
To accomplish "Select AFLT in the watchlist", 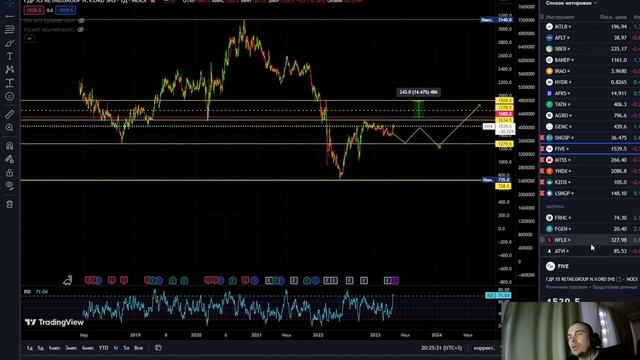I will pyautogui.click(x=590, y=38).
